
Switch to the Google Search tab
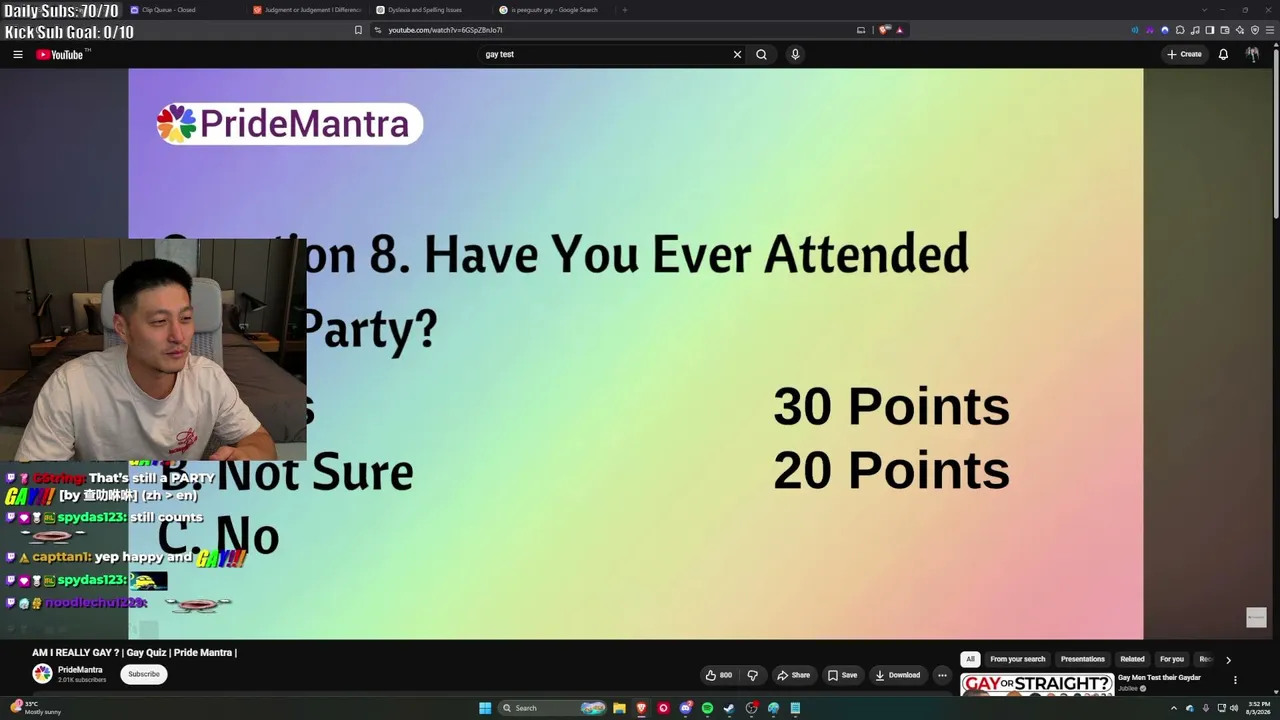[x=554, y=10]
